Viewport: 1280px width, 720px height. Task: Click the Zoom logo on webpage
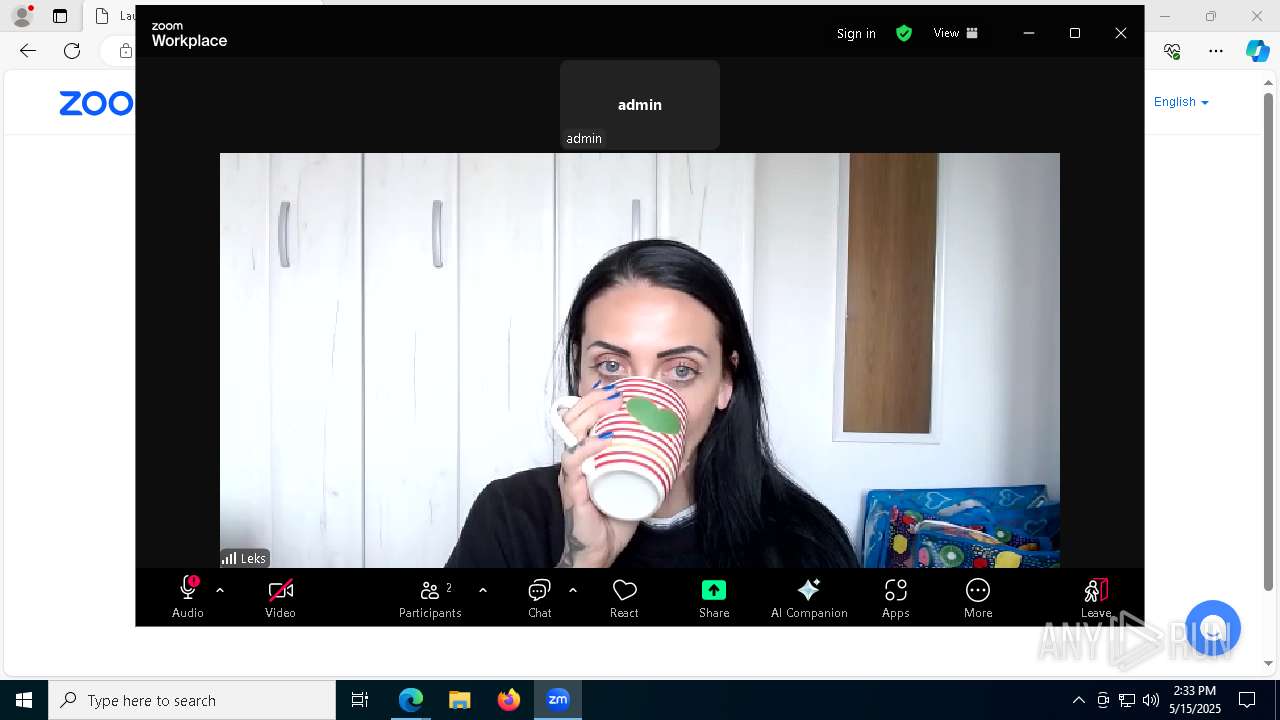pyautogui.click(x=96, y=103)
